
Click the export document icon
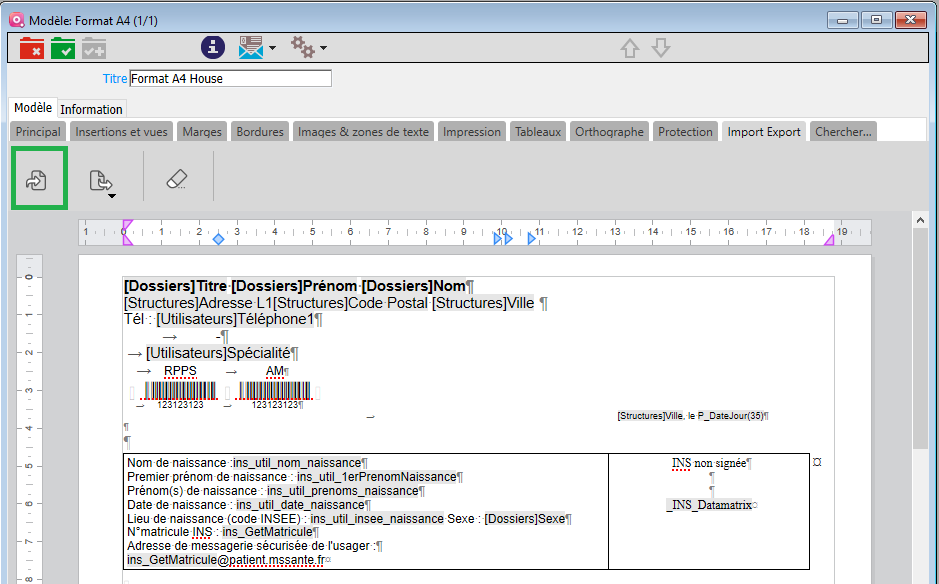tap(99, 180)
